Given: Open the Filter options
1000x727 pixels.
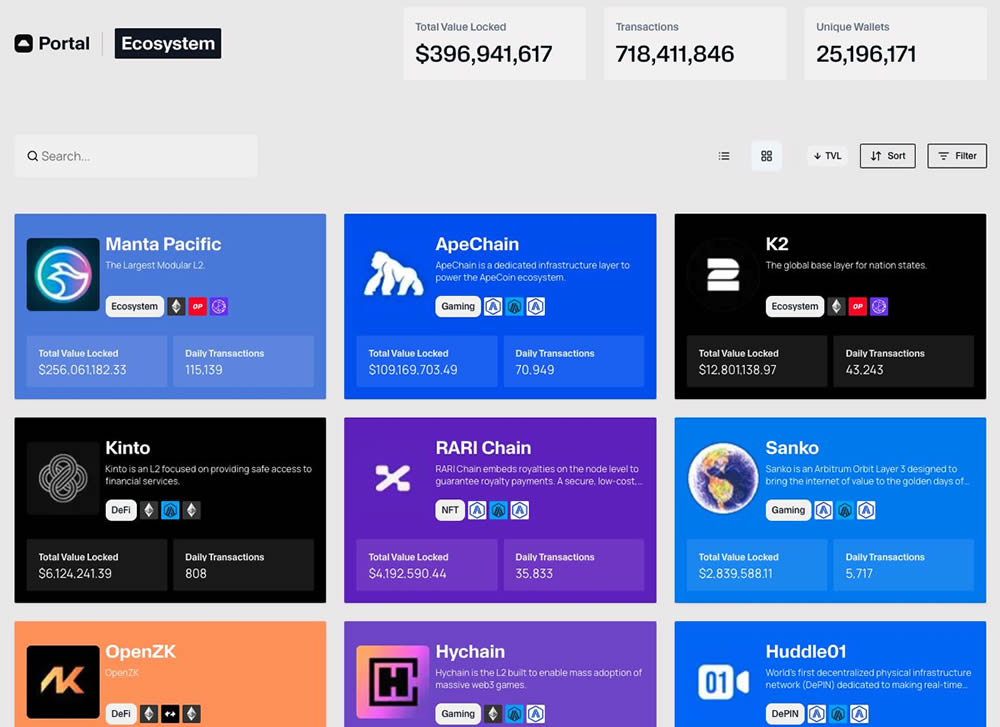Looking at the screenshot, I should click(957, 156).
